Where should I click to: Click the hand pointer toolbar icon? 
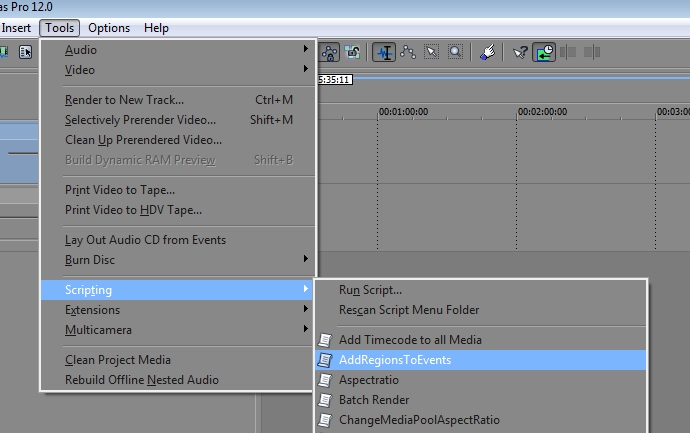tap(488, 52)
